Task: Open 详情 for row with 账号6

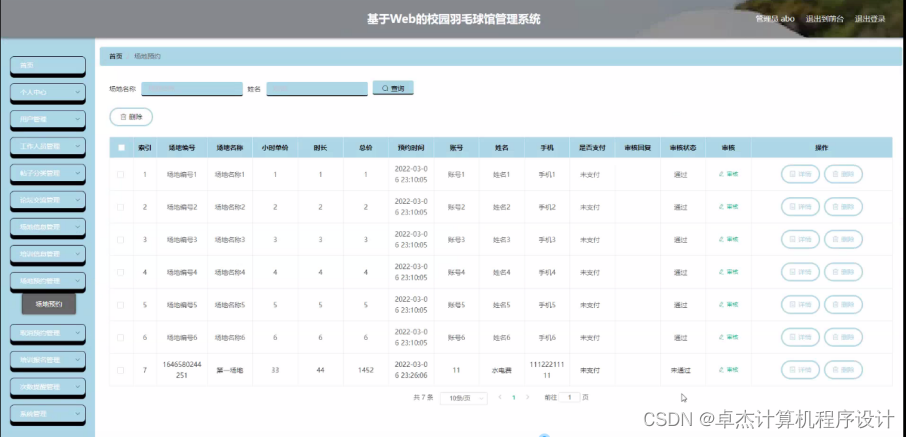Action: [800, 337]
